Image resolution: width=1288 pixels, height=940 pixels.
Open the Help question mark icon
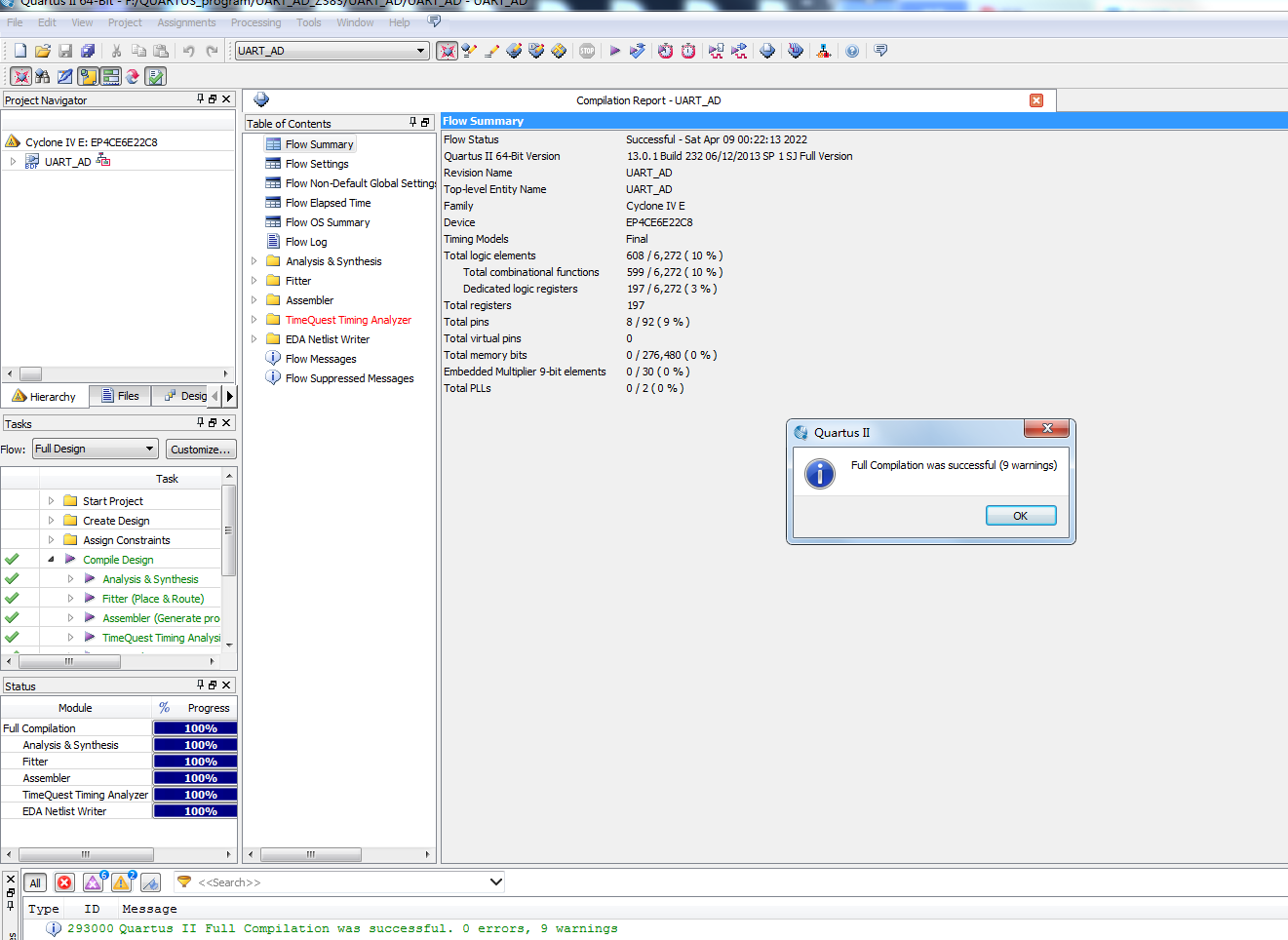[x=852, y=51]
